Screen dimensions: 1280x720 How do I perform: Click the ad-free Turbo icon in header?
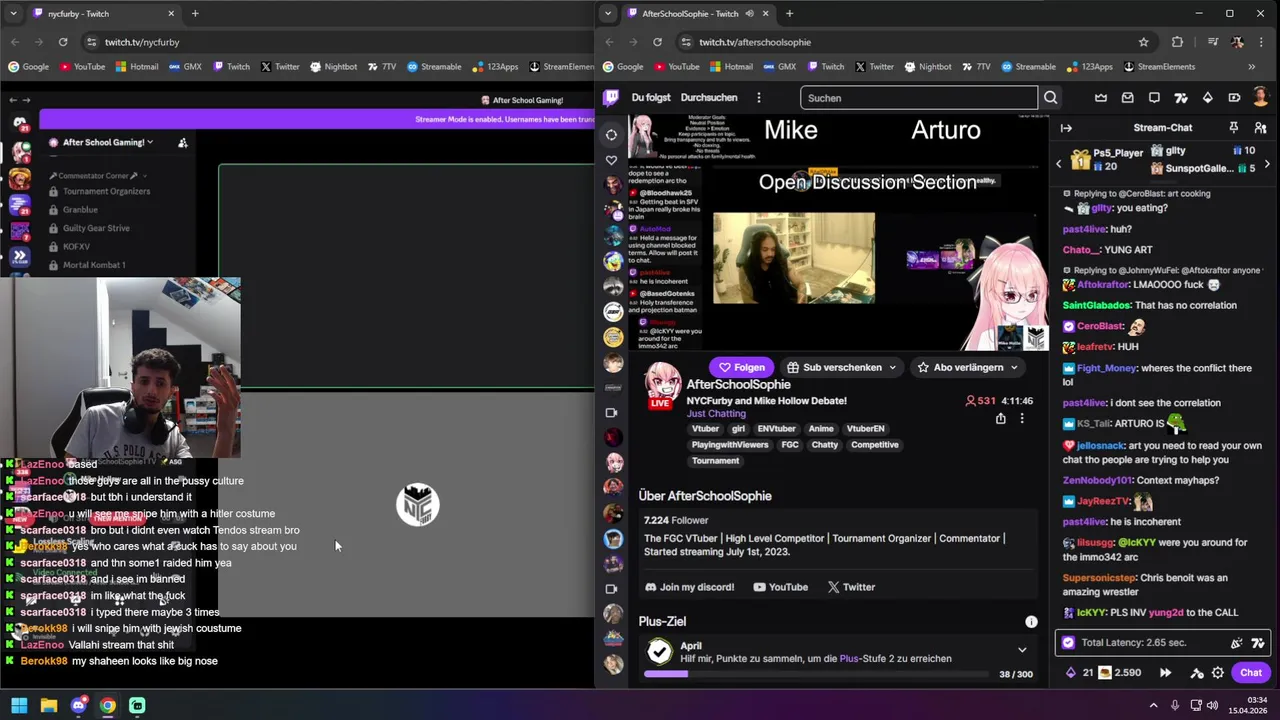[1234, 97]
